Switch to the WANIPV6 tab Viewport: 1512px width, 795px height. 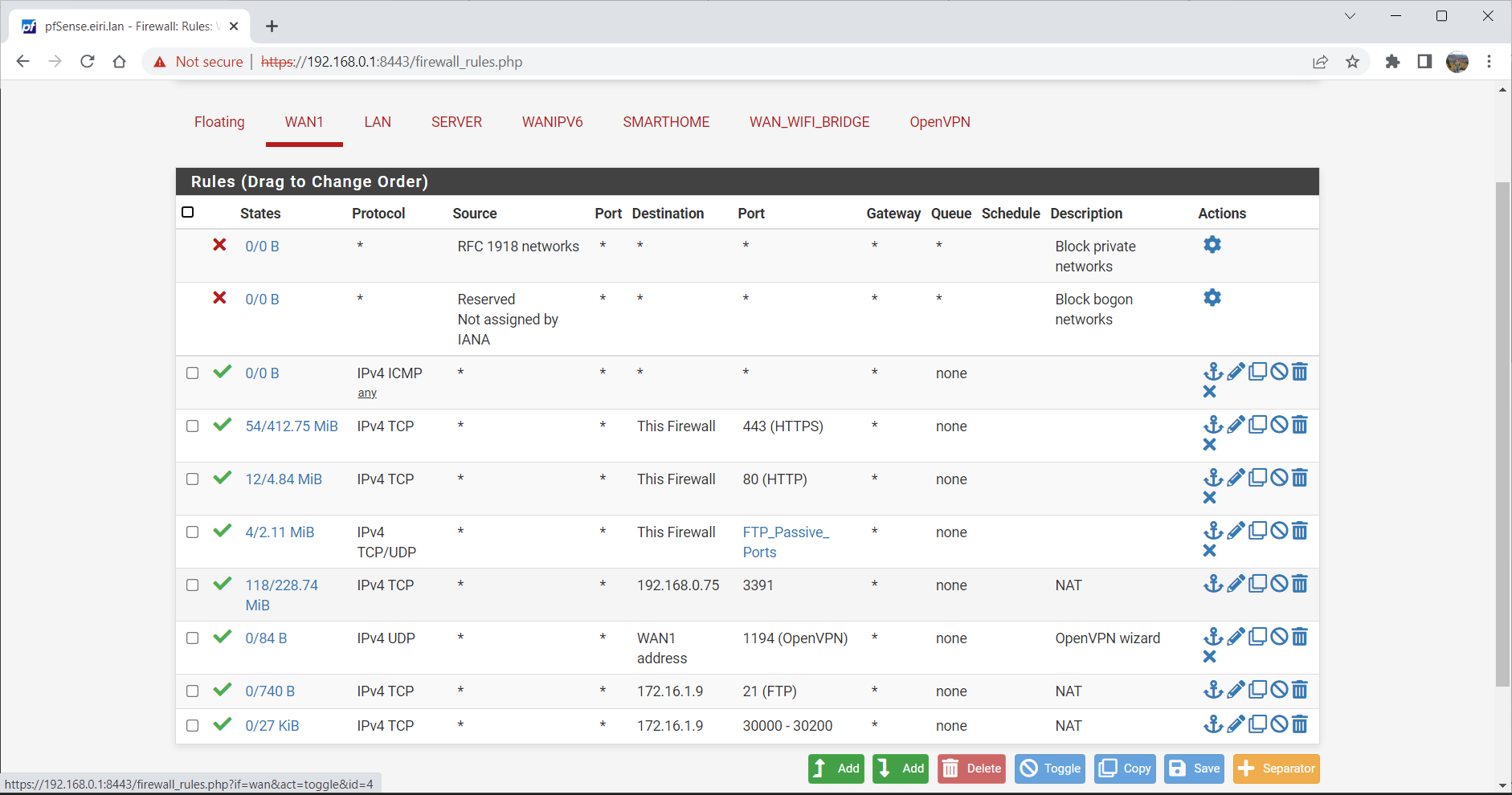(553, 122)
